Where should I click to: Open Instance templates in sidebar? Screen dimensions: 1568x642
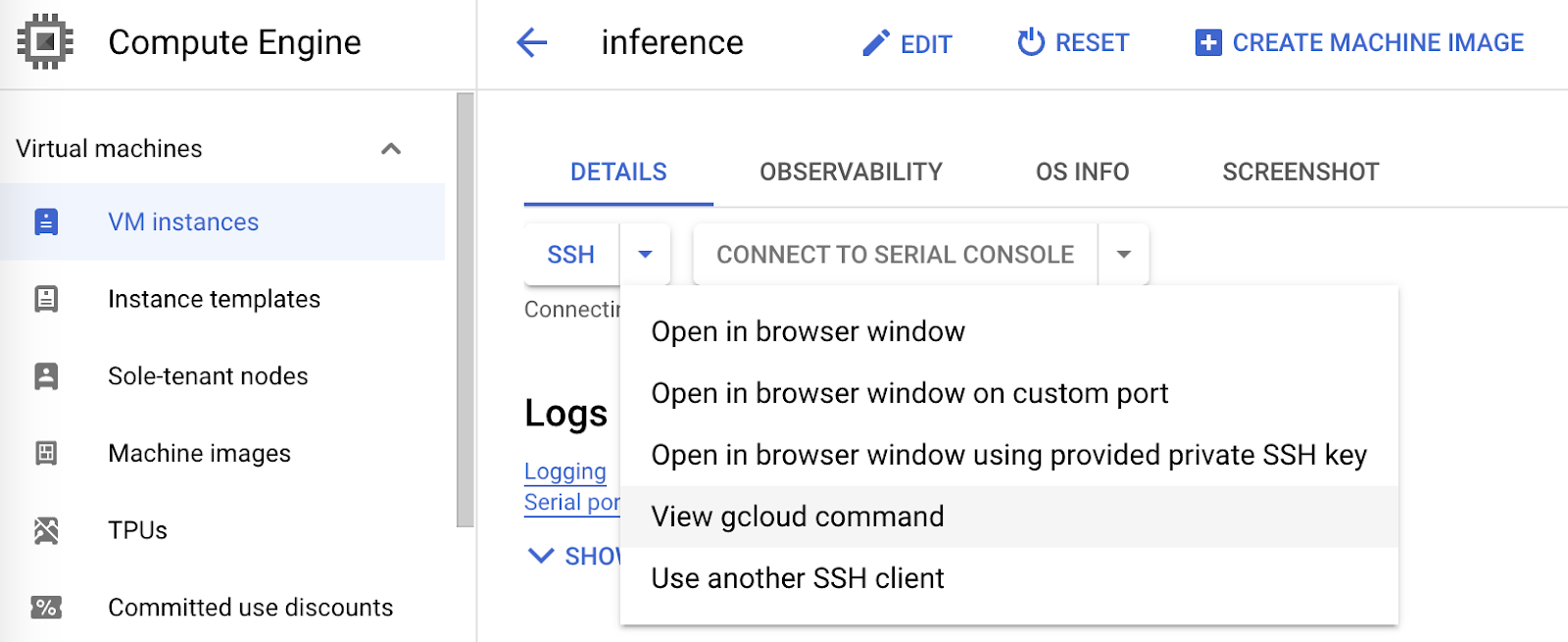coord(222,299)
